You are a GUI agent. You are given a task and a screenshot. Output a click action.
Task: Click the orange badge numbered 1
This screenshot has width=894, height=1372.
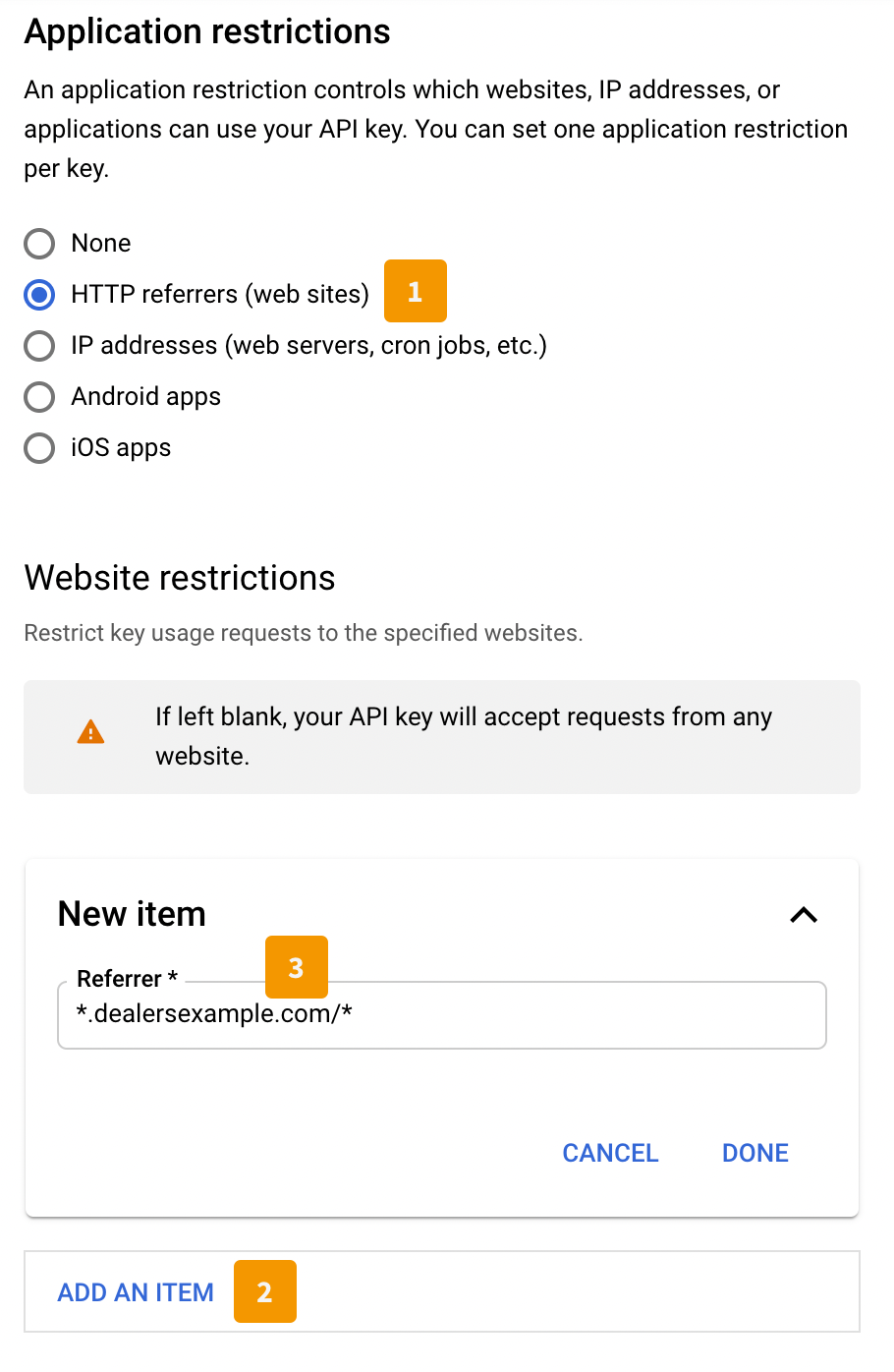(416, 291)
